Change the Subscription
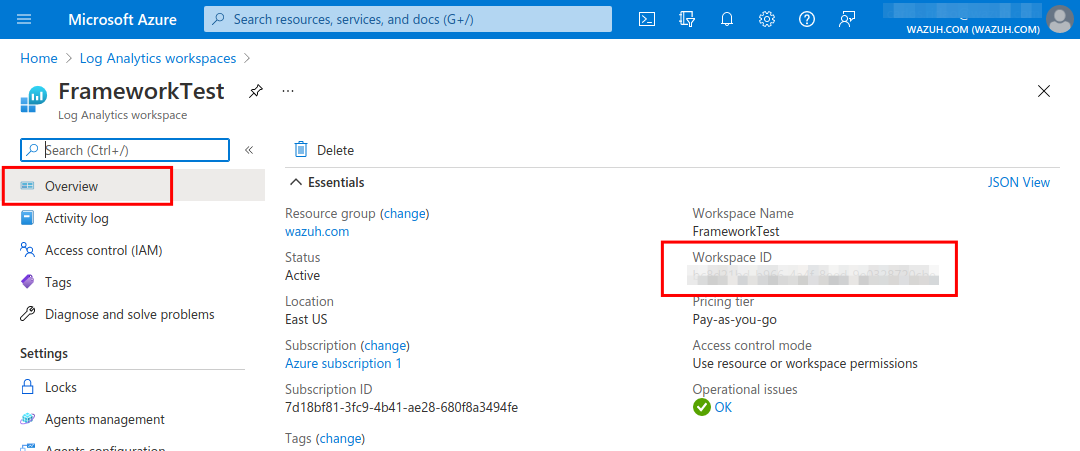The height and width of the screenshot is (451, 1080). tap(384, 345)
